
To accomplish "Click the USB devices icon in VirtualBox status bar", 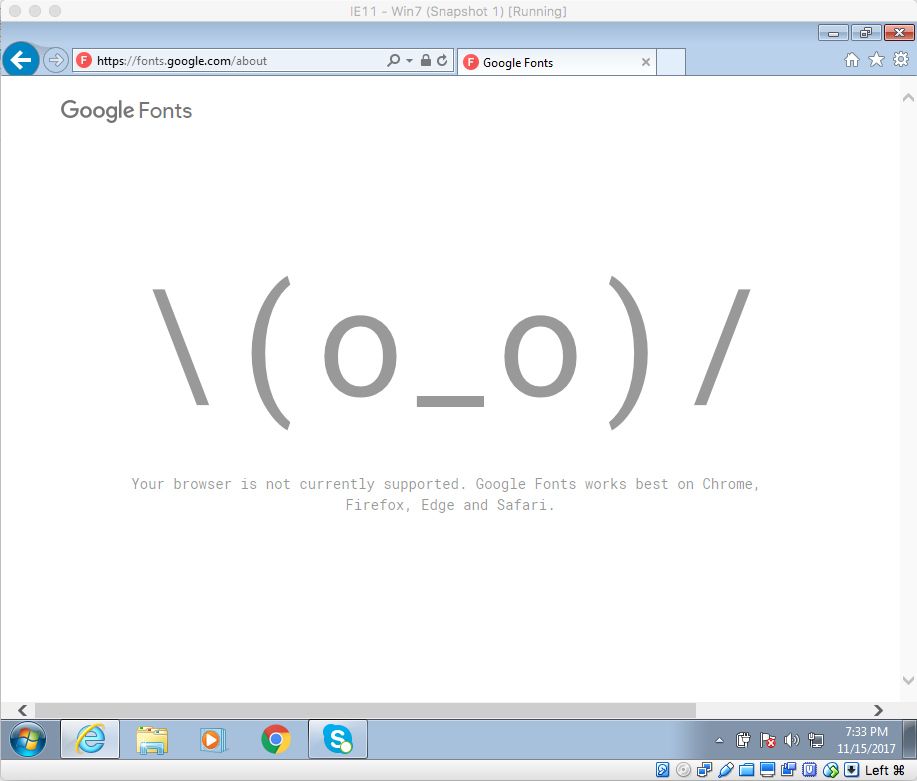I will point(727,769).
